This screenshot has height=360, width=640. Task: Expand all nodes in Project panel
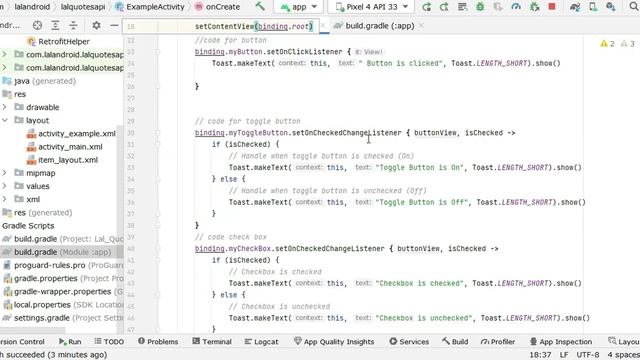[55, 26]
